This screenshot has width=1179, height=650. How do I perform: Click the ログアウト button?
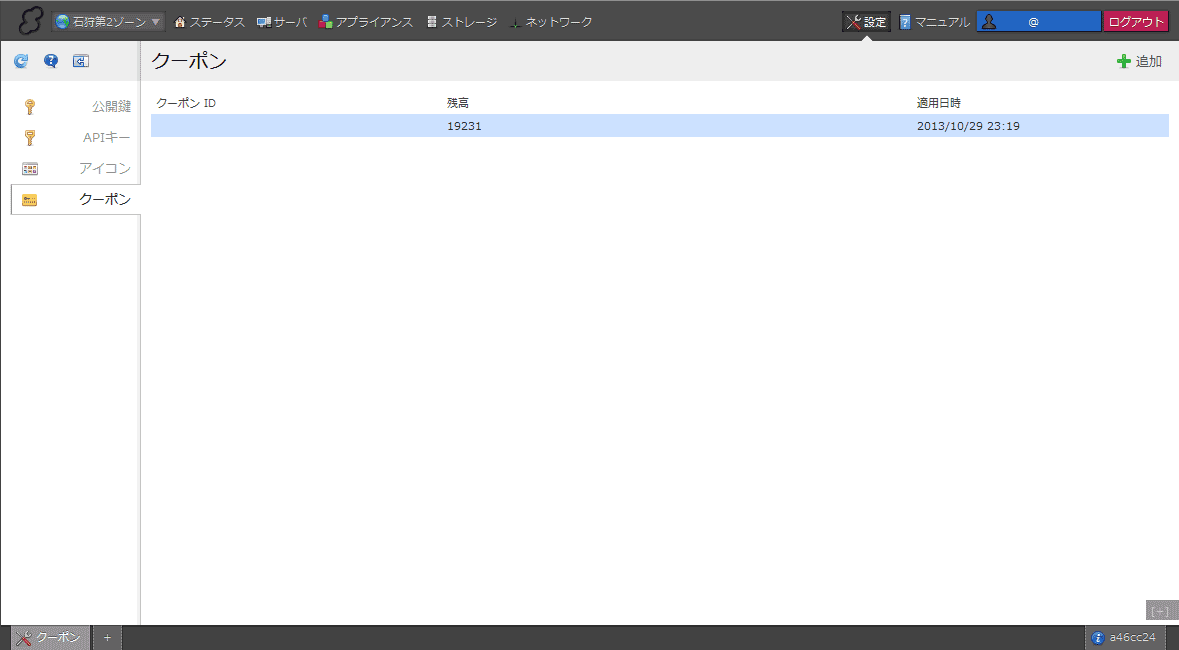(x=1135, y=22)
